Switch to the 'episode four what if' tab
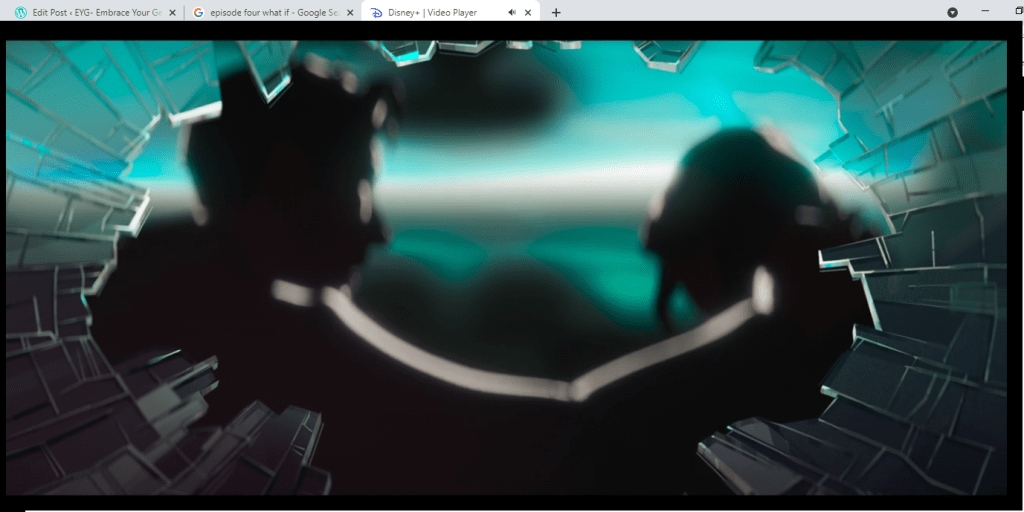Image resolution: width=1024 pixels, height=512 pixels. [270, 13]
